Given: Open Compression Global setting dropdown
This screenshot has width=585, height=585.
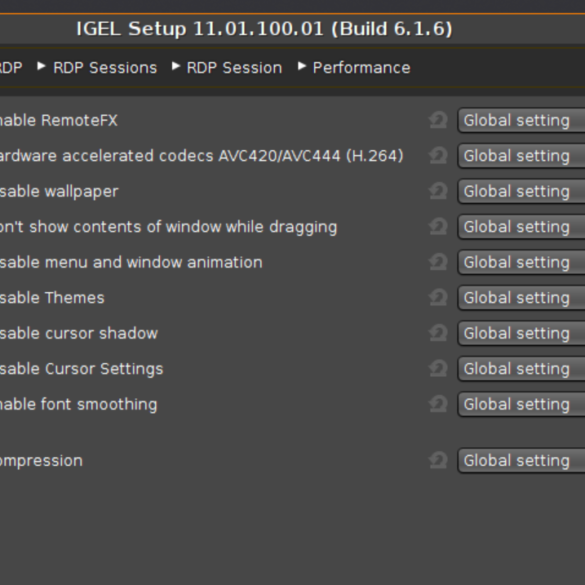Looking at the screenshot, I should tap(521, 460).
